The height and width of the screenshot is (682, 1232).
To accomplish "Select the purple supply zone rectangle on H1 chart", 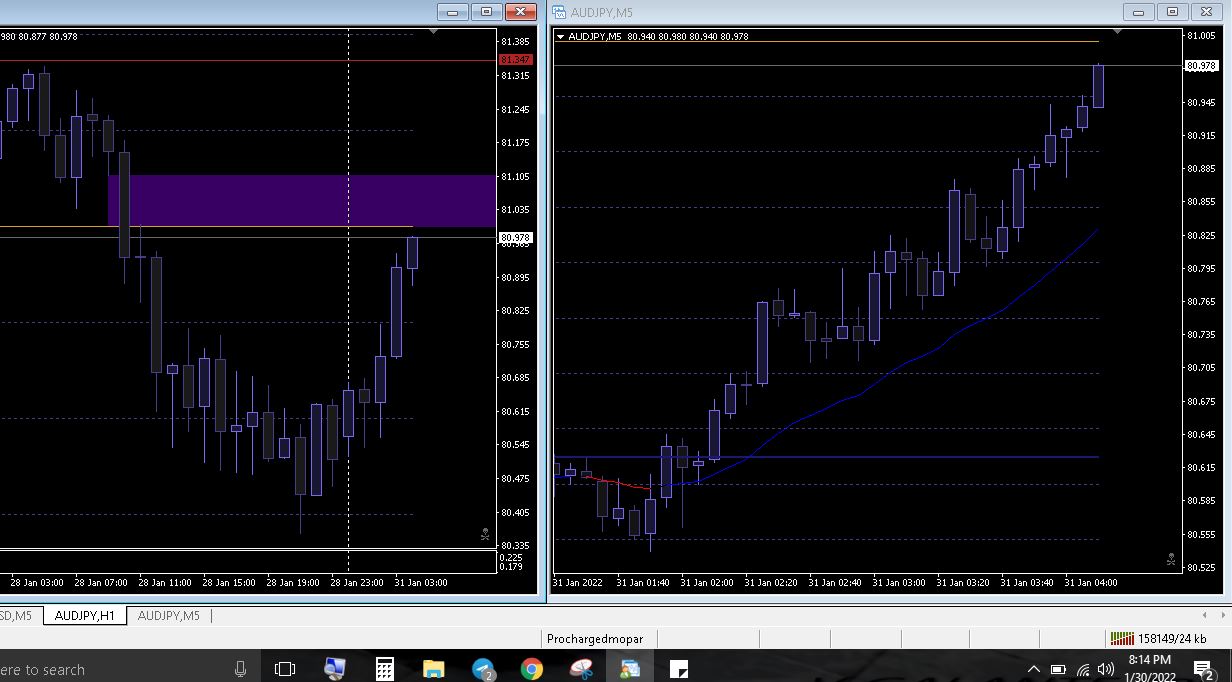I will pos(302,200).
